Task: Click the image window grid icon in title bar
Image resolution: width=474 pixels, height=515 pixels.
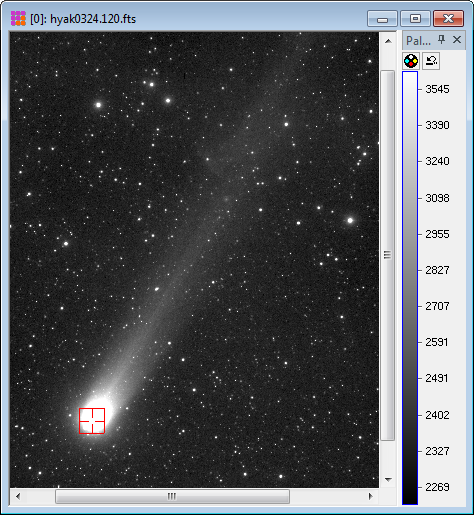Action: click(x=18, y=18)
